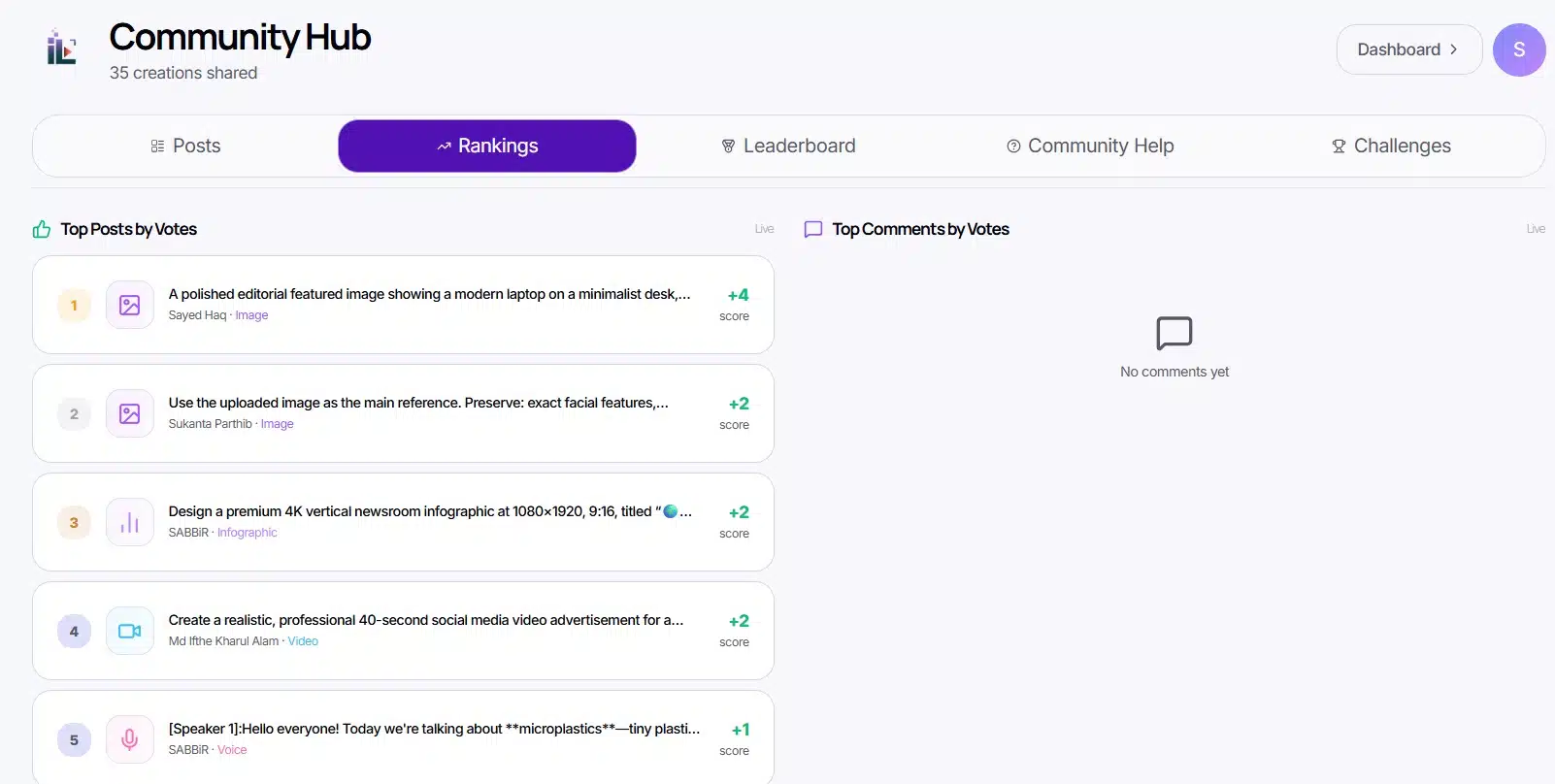Click the +2 score on infographic post
The width and height of the screenshot is (1555, 784).
coord(739,512)
